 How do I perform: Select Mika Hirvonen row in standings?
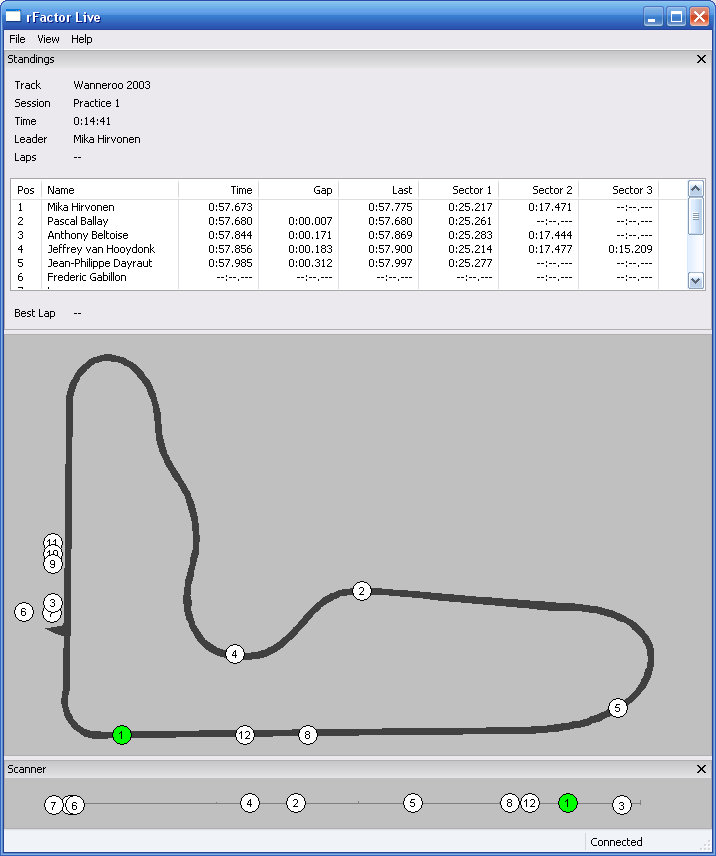click(x=81, y=207)
